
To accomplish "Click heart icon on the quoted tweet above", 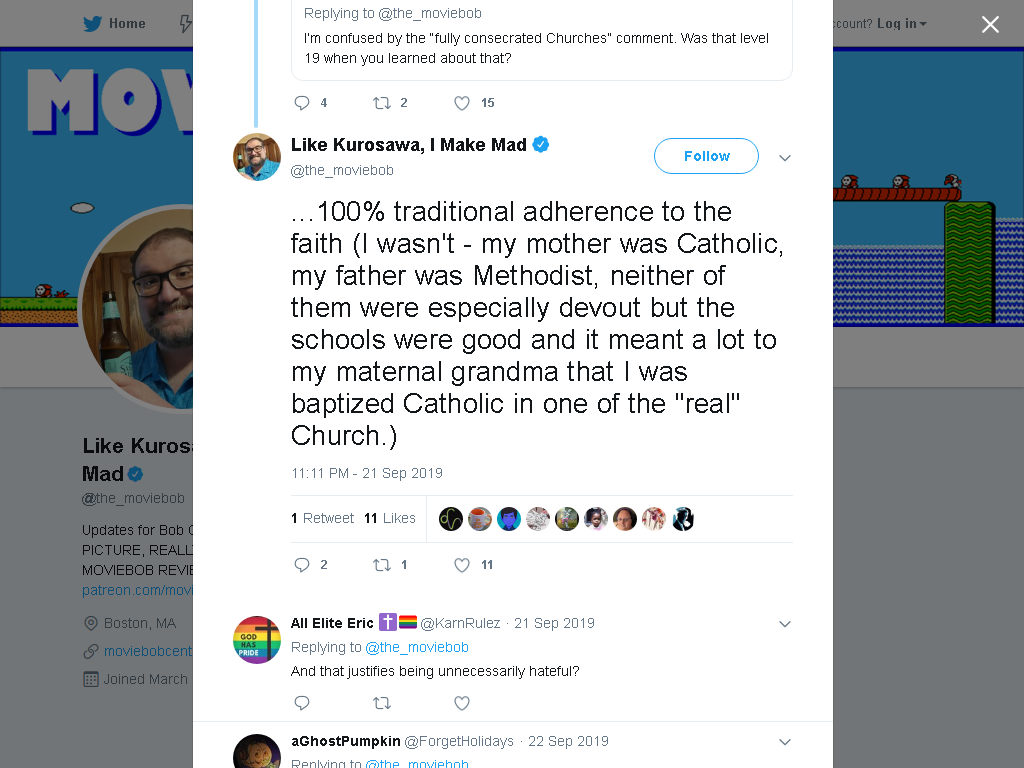I will 462,103.
